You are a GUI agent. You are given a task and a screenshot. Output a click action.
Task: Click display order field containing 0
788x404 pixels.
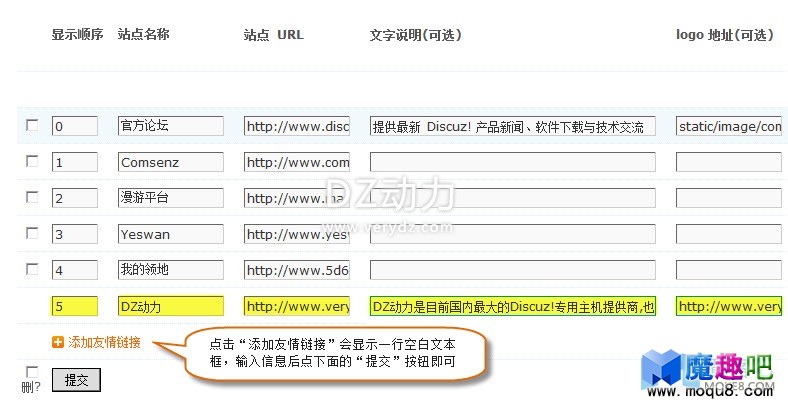75,126
